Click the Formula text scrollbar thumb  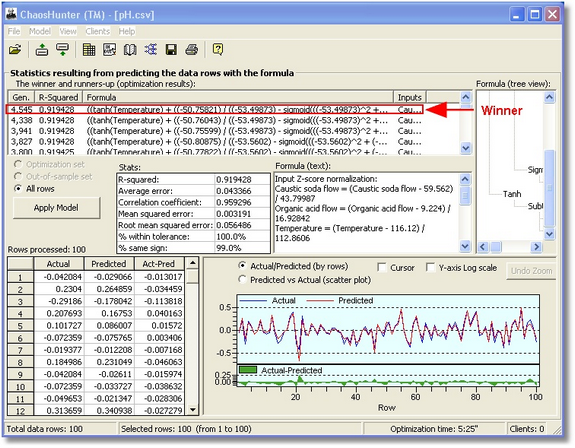[465, 195]
